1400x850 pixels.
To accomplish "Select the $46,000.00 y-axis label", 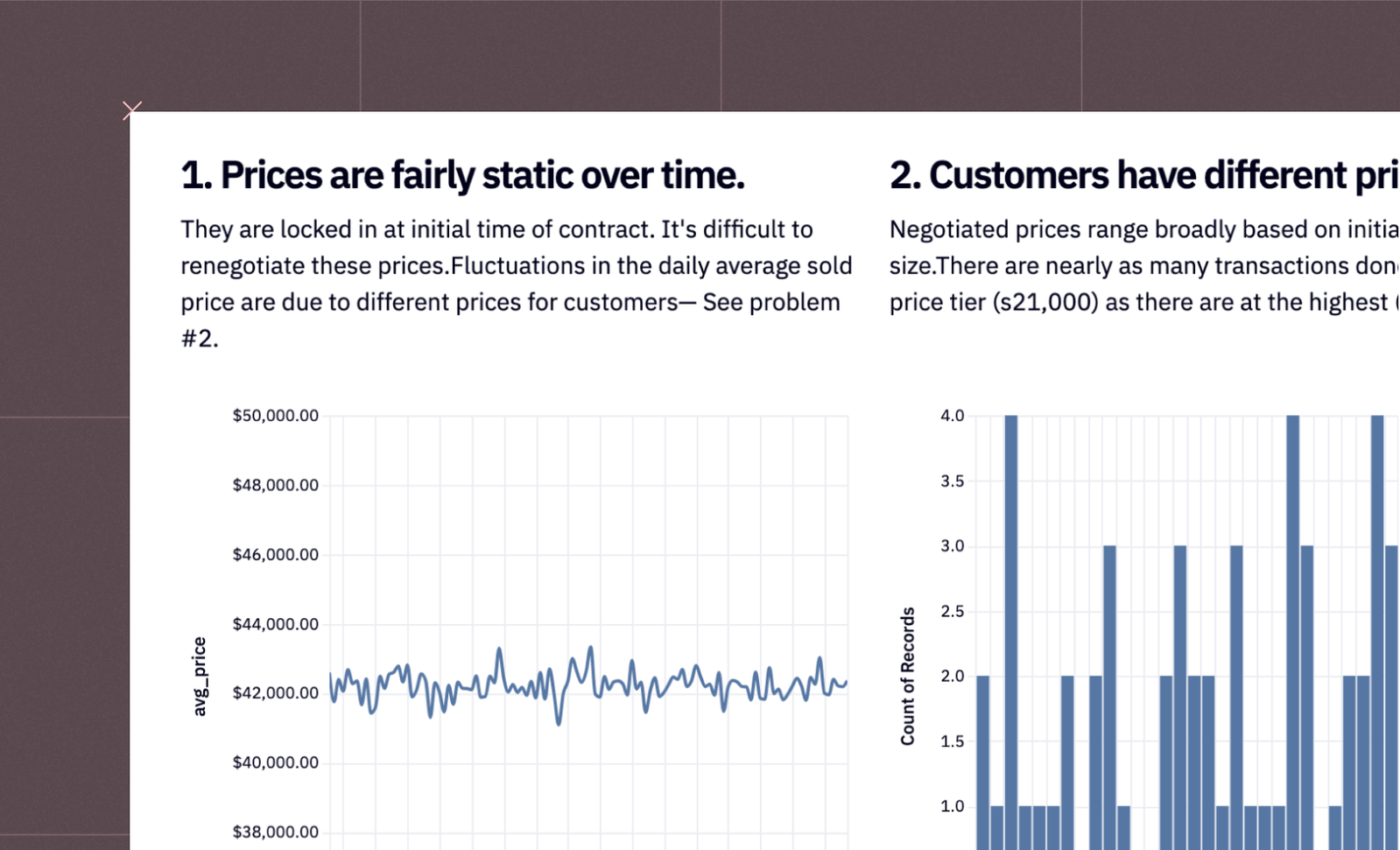I will 275,555.
